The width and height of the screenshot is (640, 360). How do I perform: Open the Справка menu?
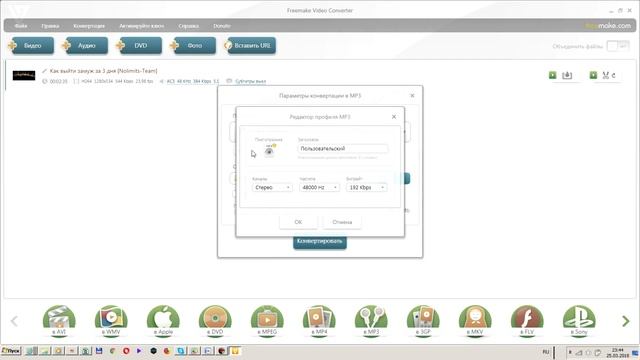(x=188, y=26)
